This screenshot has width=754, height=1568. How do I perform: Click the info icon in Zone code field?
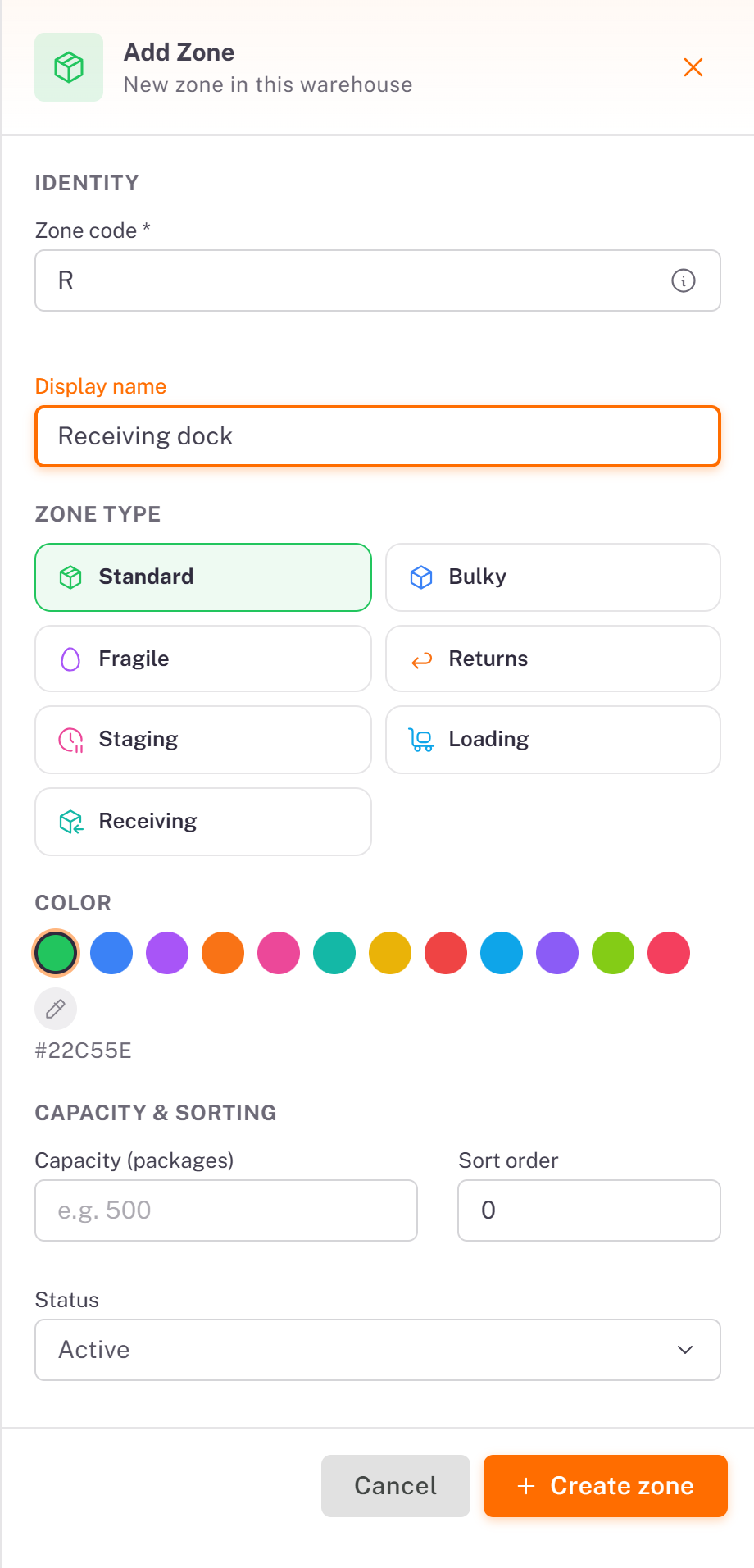[x=684, y=280]
